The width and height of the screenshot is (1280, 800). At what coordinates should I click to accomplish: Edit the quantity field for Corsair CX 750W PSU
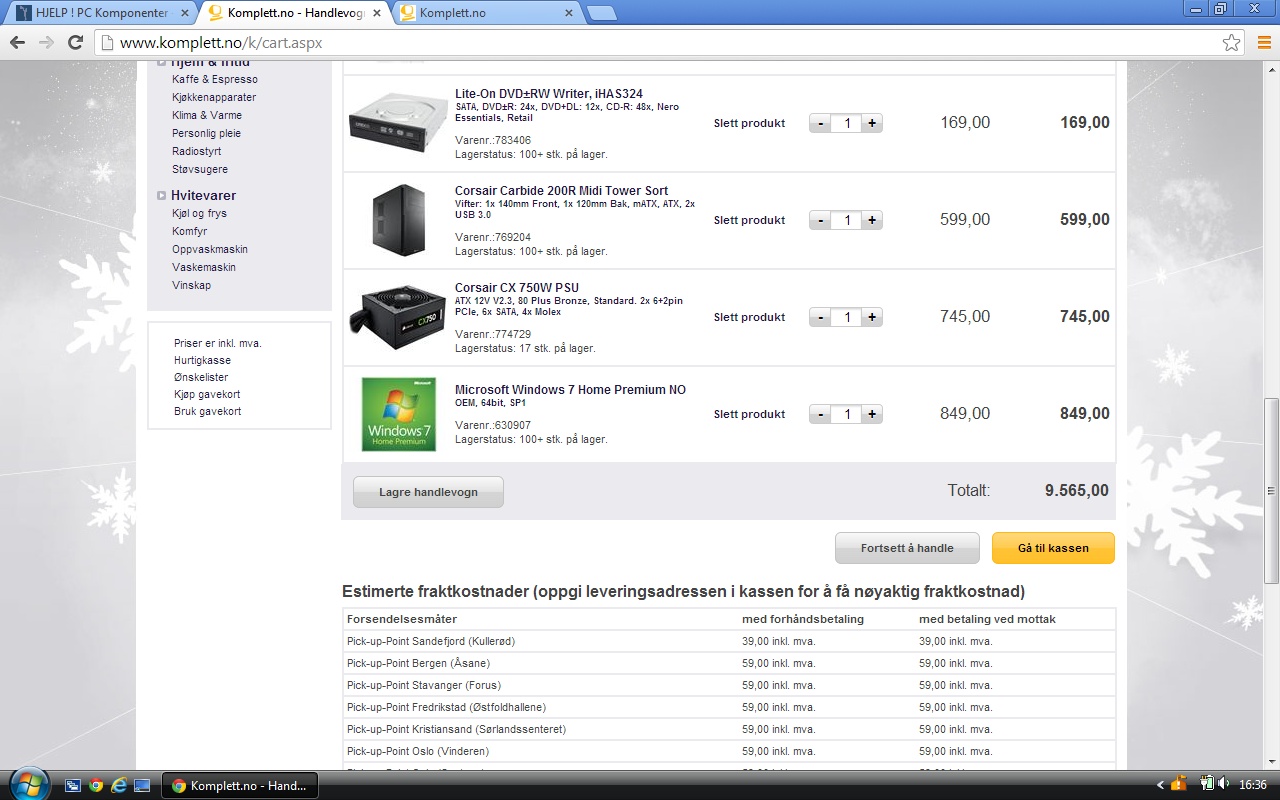pos(846,317)
